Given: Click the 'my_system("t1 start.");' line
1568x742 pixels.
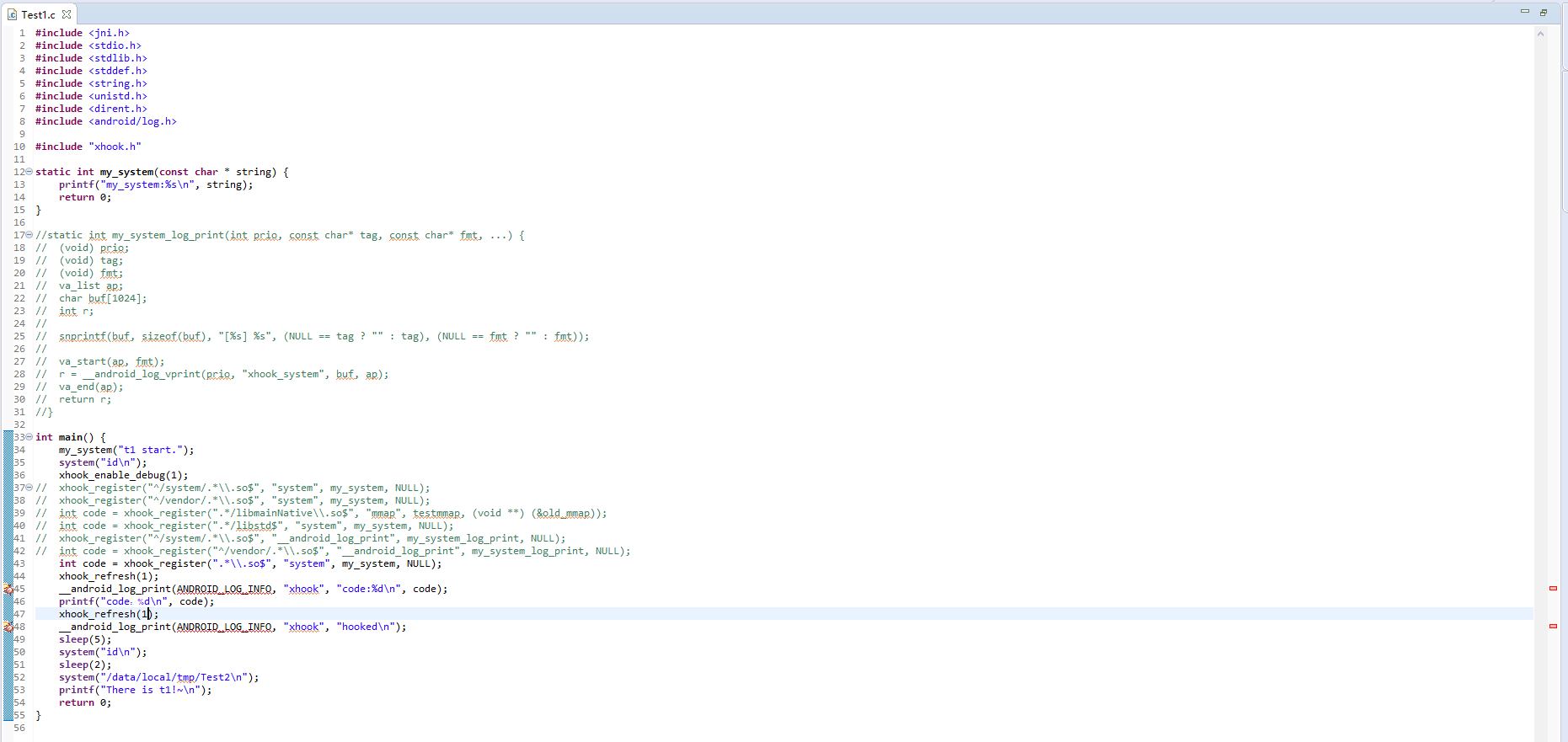Looking at the screenshot, I should [x=126, y=450].
